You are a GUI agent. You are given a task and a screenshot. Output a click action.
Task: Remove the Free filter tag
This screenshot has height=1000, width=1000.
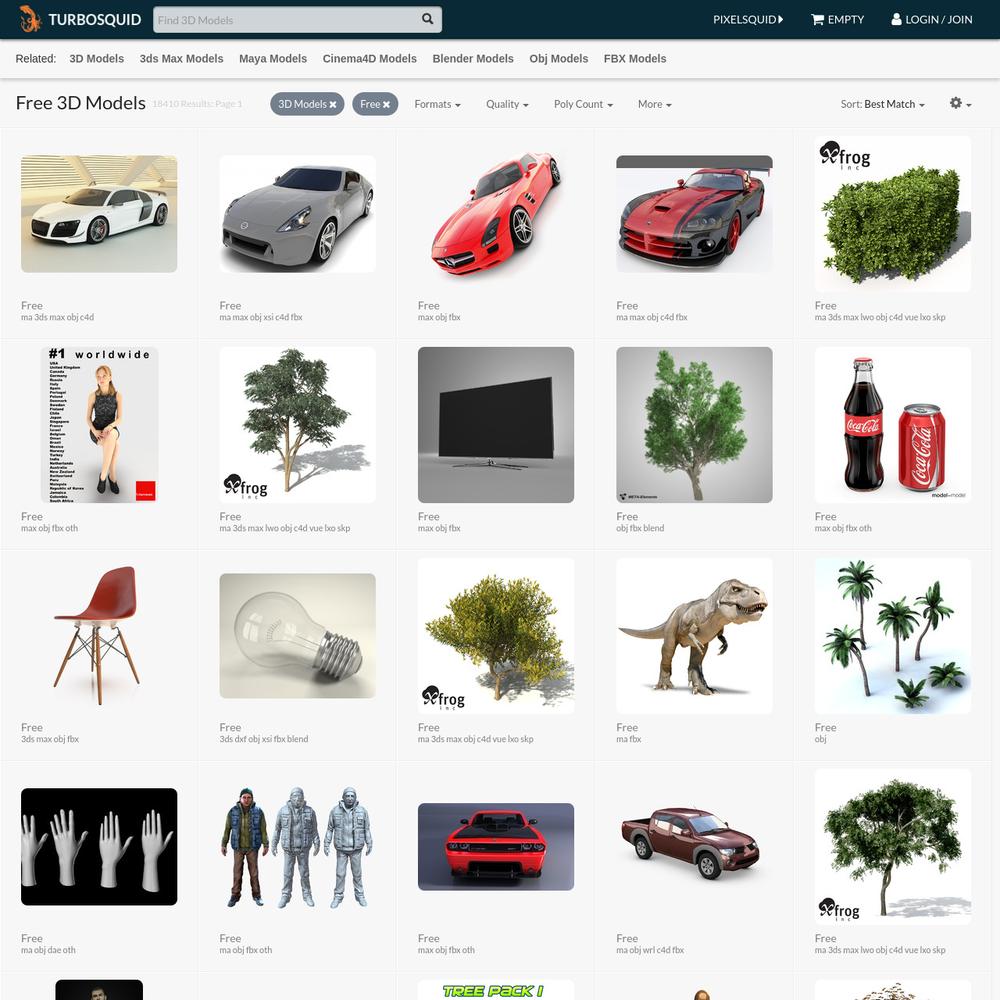pos(386,105)
